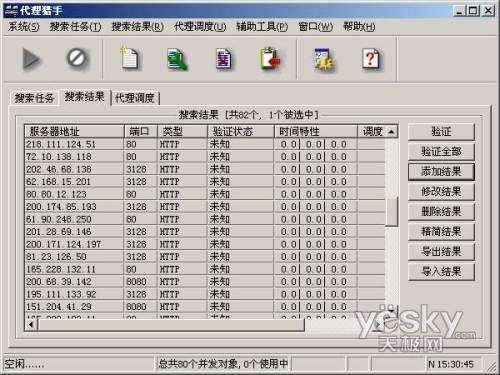This screenshot has width=500, height=375.
Task: Click the horizontal scrollbar left arrow
Action: click(31, 324)
